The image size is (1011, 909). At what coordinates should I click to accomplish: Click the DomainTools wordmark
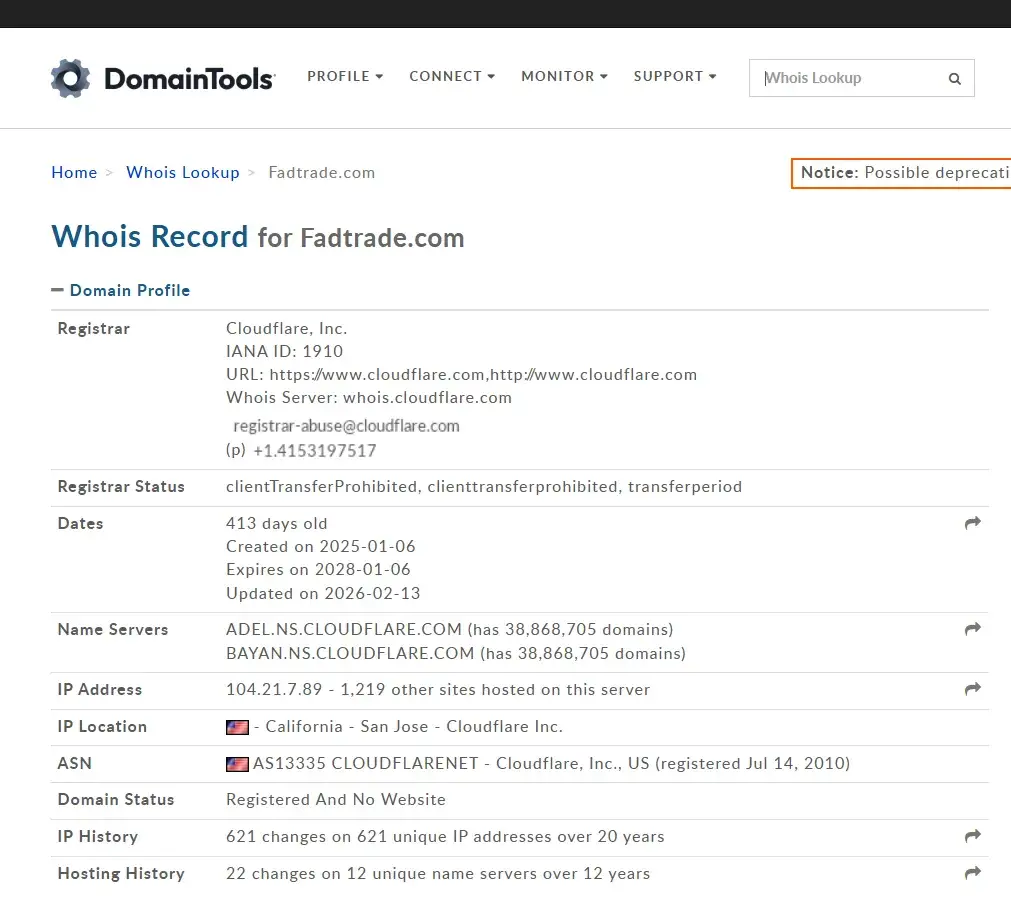click(190, 79)
